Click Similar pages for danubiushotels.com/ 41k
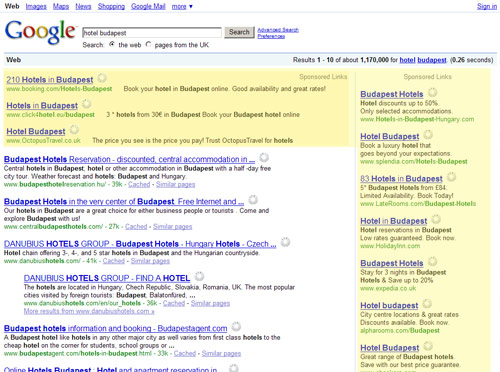 (x=150, y=261)
